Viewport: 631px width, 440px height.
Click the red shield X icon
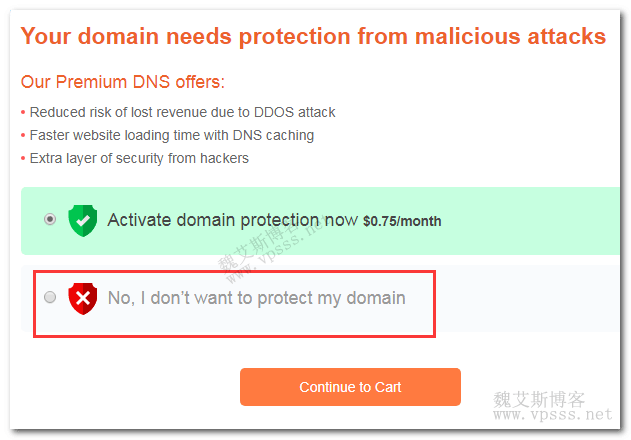click(x=82, y=298)
